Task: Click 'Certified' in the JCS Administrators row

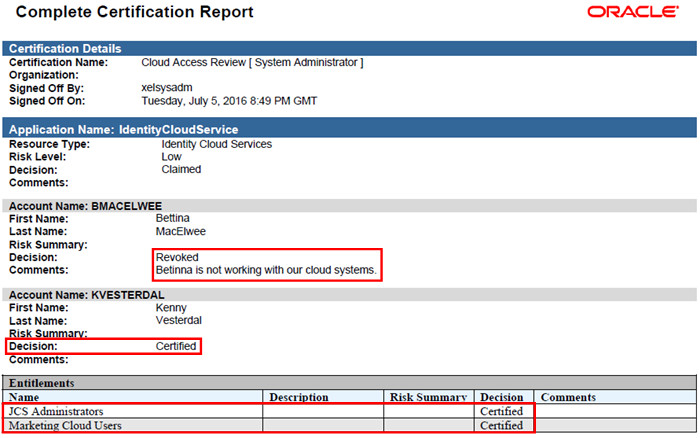Action: pyautogui.click(x=501, y=411)
